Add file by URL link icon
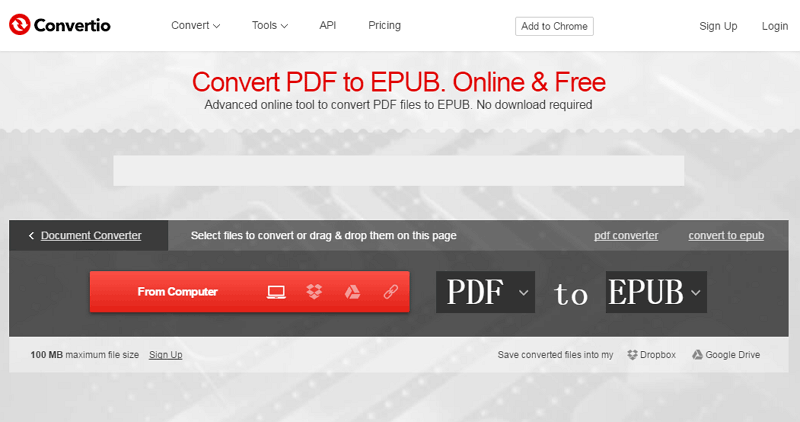 (x=390, y=292)
